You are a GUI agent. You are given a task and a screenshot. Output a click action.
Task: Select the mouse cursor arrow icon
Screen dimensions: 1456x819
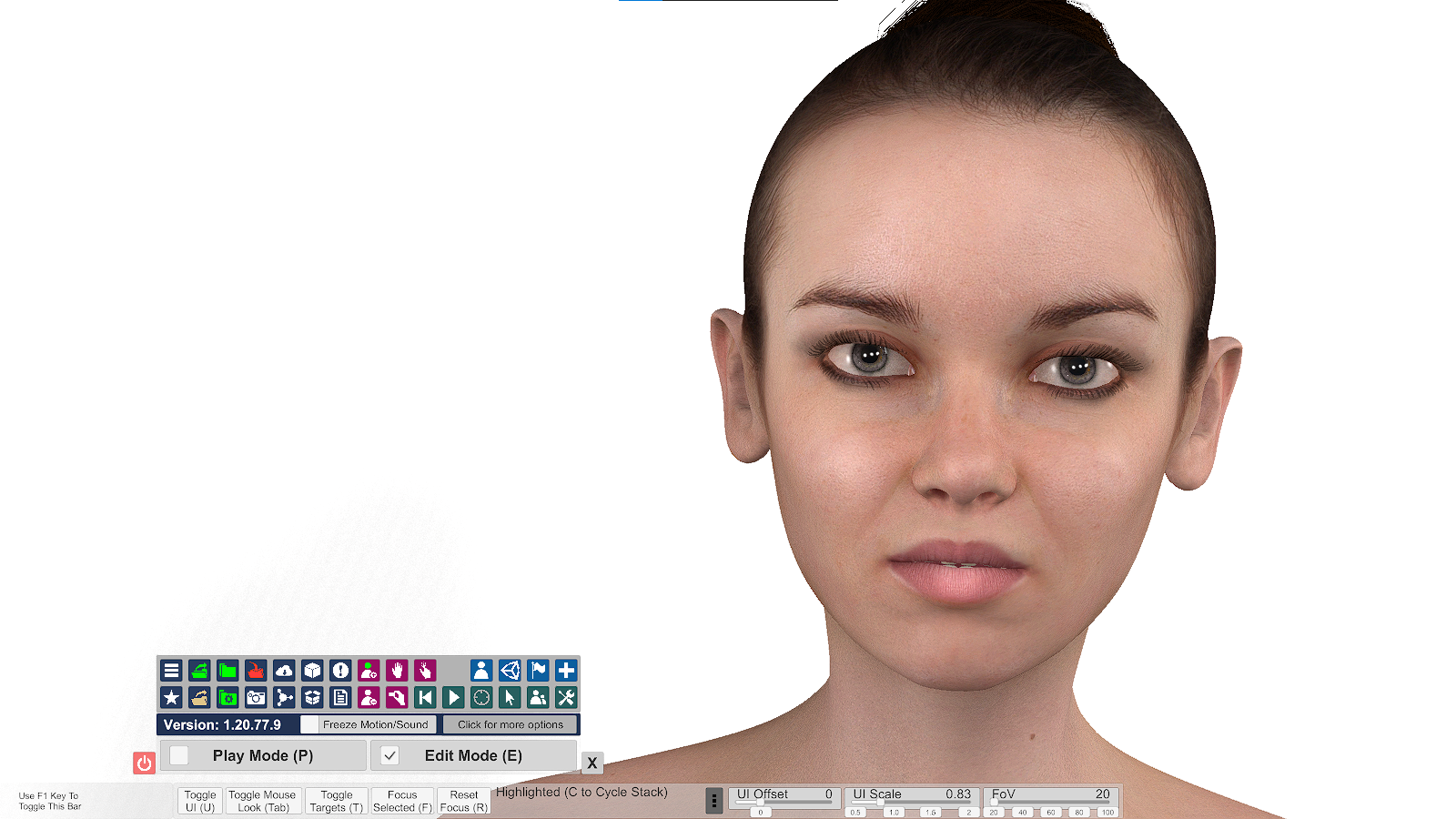coord(510,698)
